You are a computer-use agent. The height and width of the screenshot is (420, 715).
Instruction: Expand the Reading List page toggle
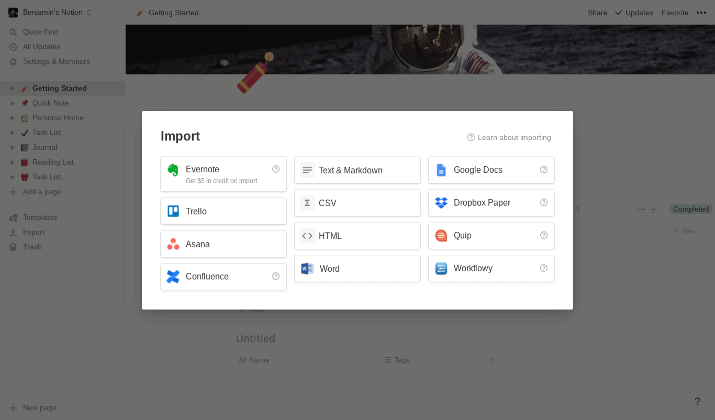pyautogui.click(x=13, y=162)
